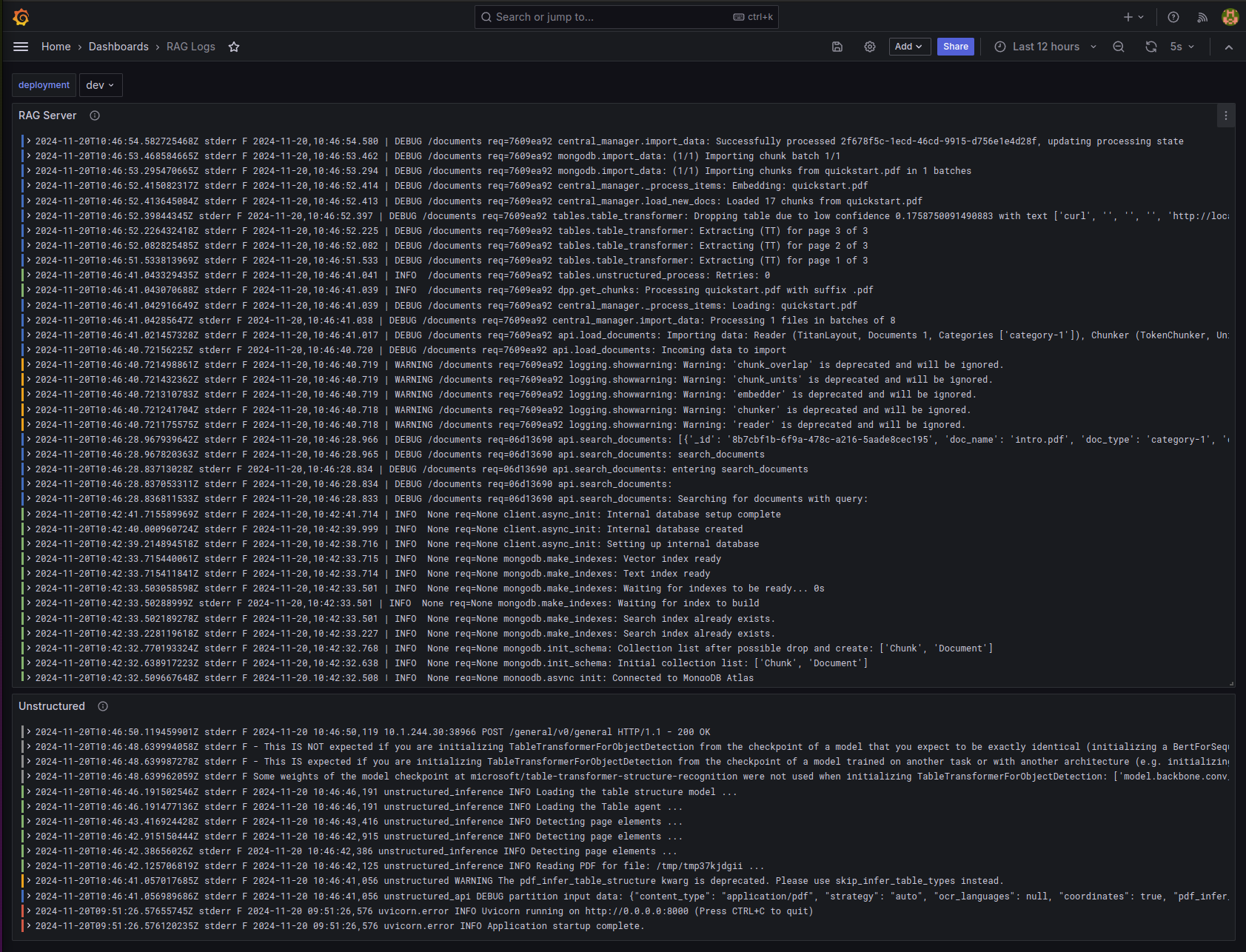Viewport: 1246px width, 952px height.
Task: Click the Home breadcrumb link
Action: click(x=56, y=47)
